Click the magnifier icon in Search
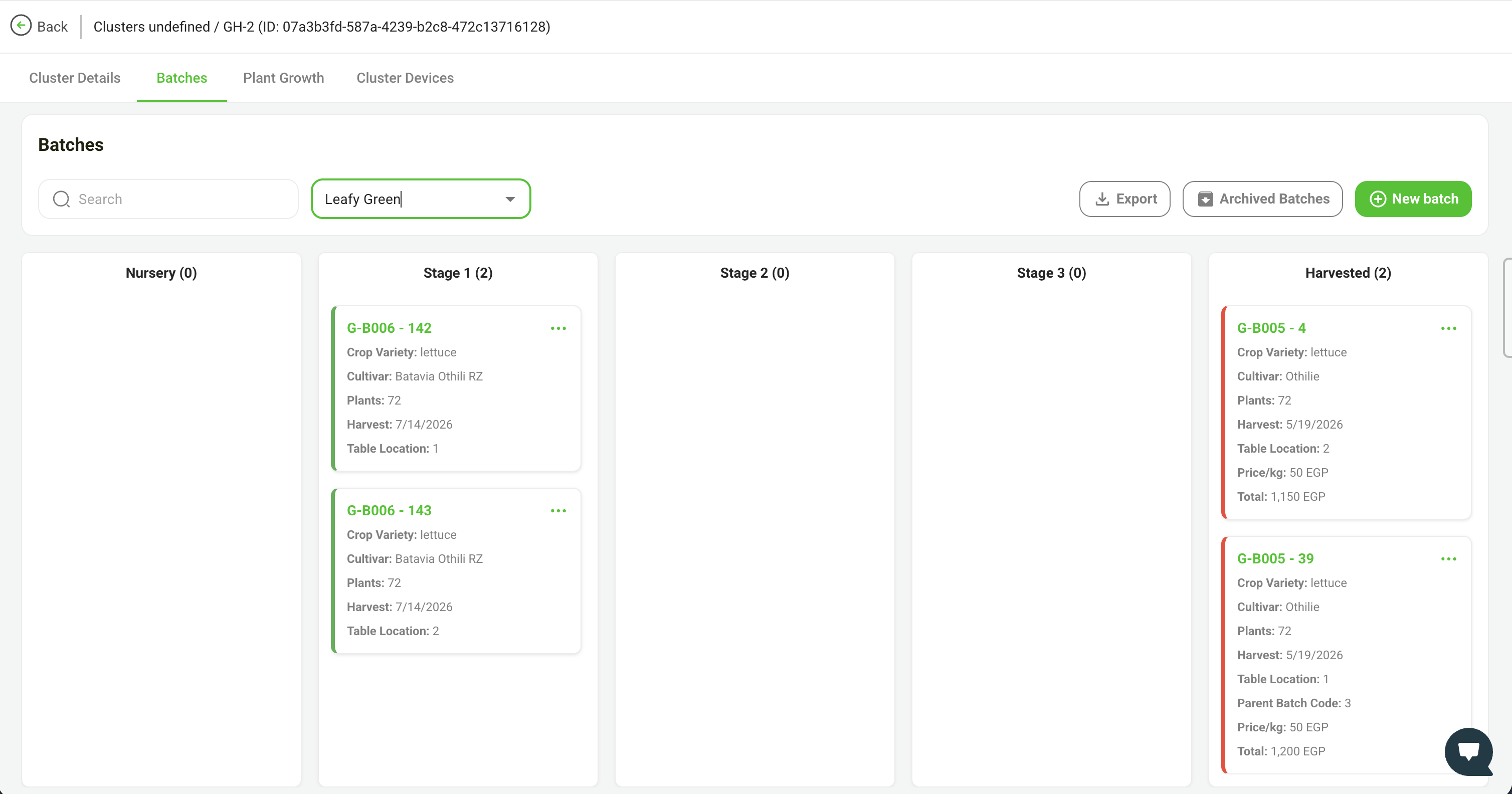This screenshot has height=794, width=1512. point(62,199)
